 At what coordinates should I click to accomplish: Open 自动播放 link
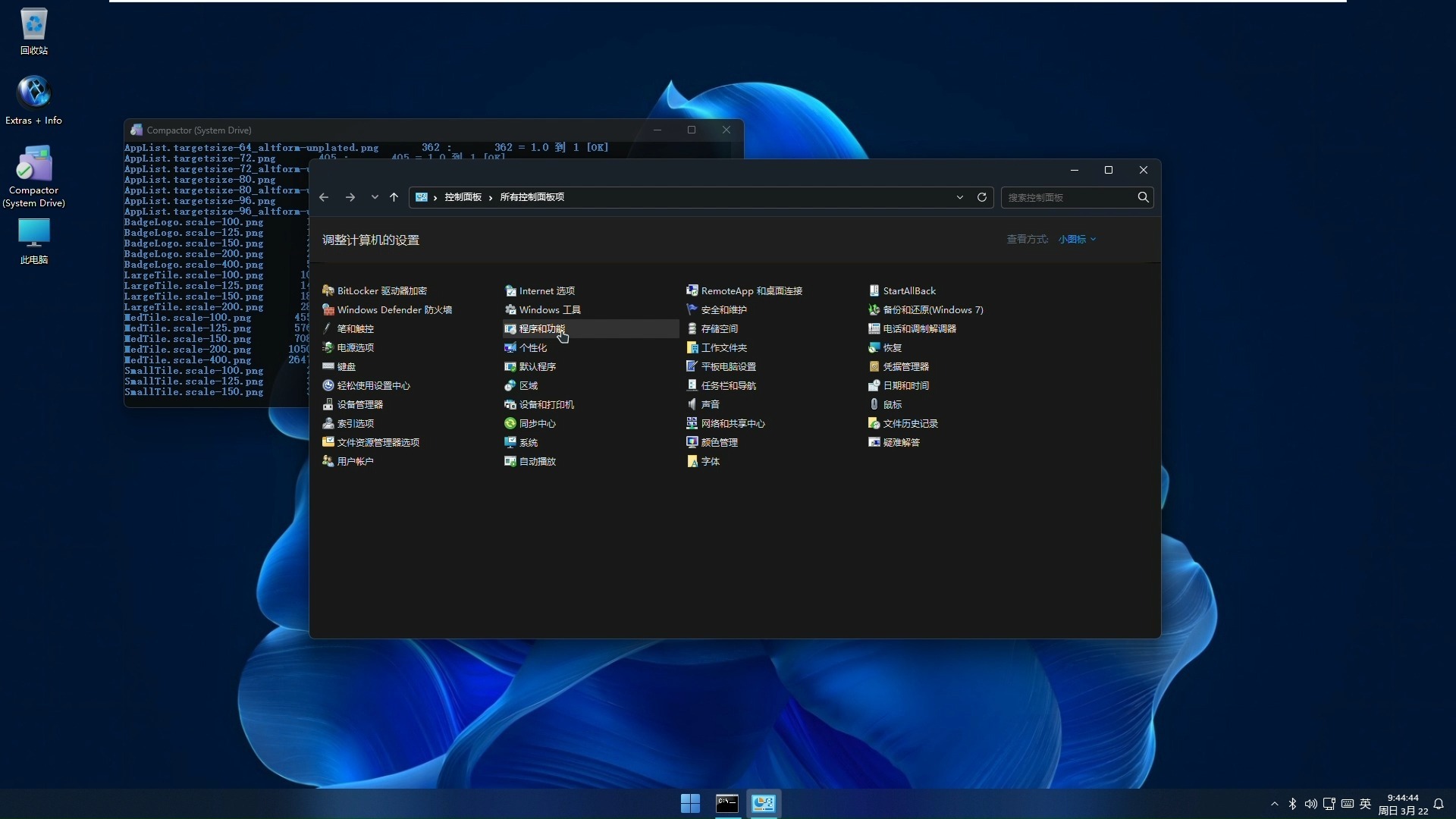point(538,462)
